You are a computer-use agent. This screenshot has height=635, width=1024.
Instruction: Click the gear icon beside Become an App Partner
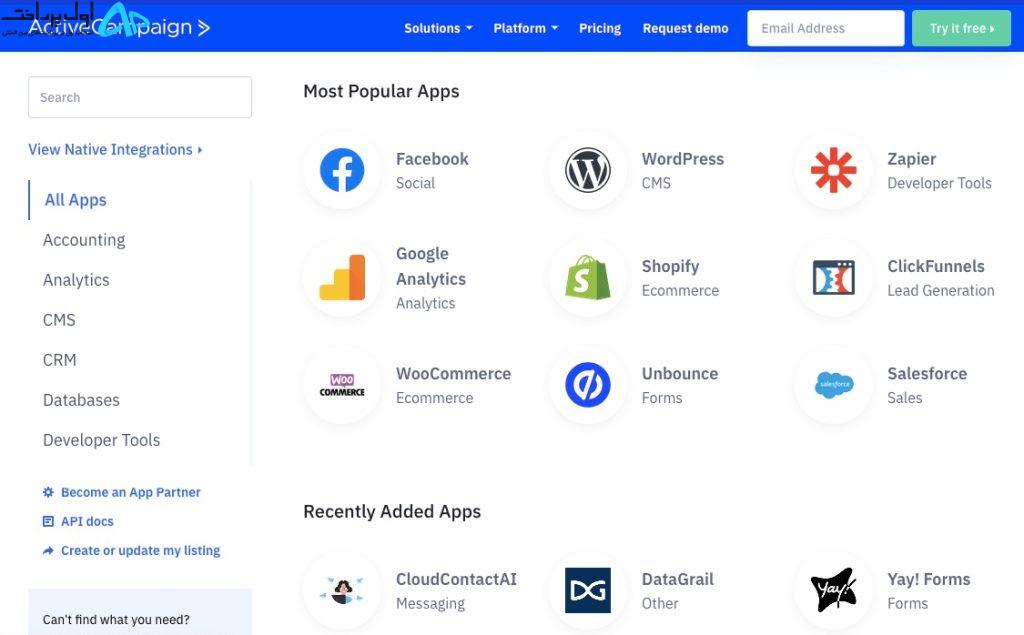pyautogui.click(x=48, y=492)
